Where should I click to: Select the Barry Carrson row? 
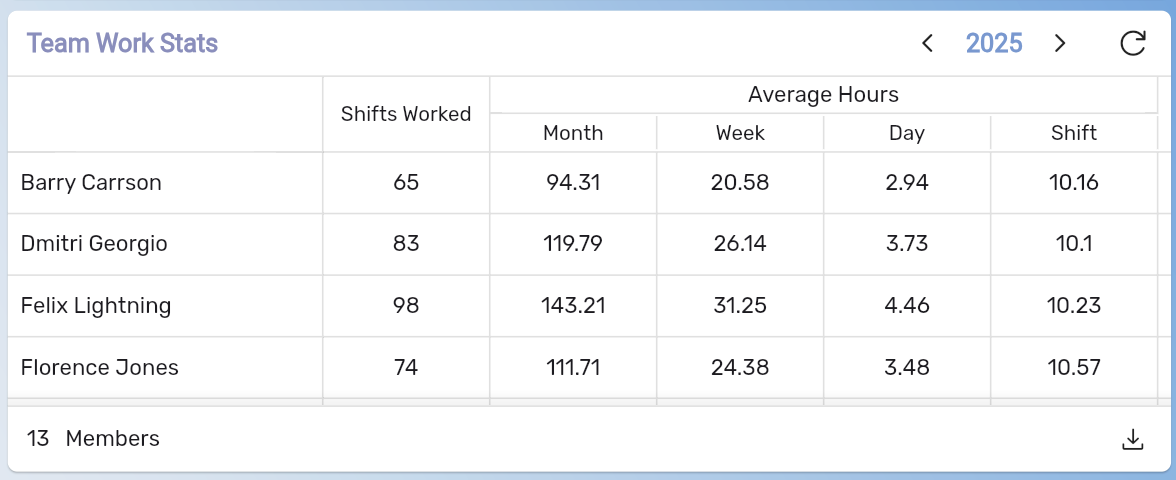coord(91,183)
